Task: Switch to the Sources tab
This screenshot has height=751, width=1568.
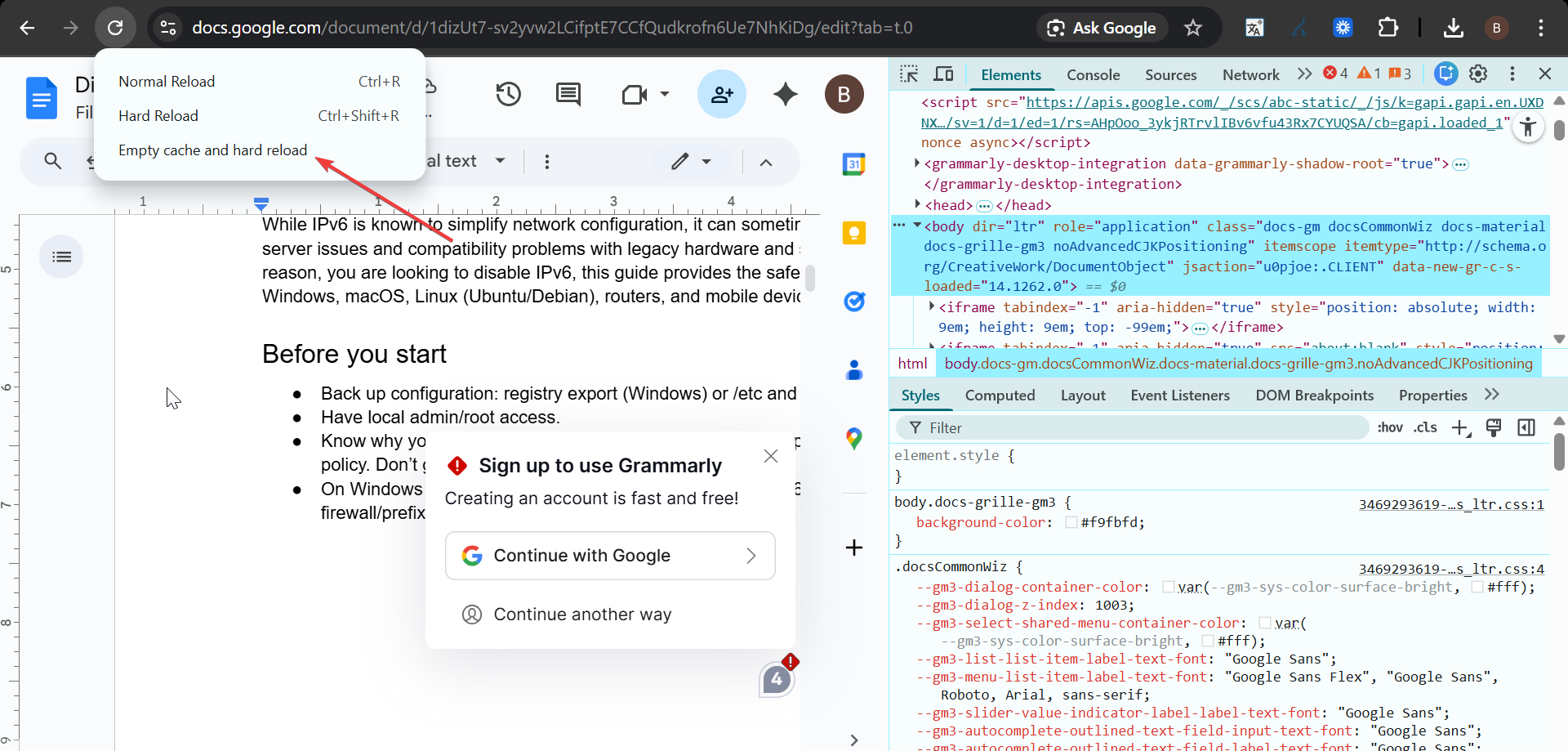Action: click(1170, 75)
